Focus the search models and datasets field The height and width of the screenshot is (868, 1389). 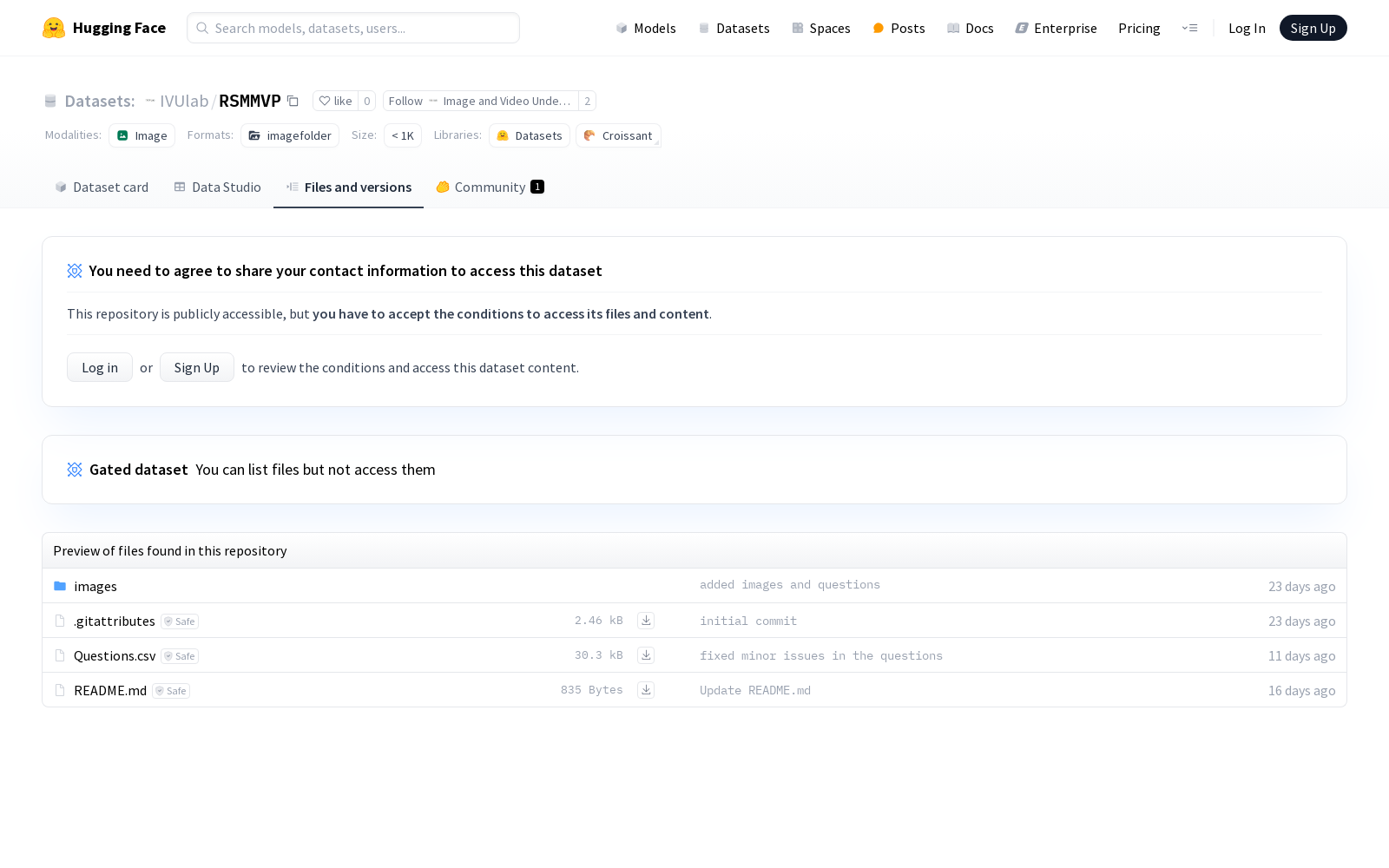[353, 29]
